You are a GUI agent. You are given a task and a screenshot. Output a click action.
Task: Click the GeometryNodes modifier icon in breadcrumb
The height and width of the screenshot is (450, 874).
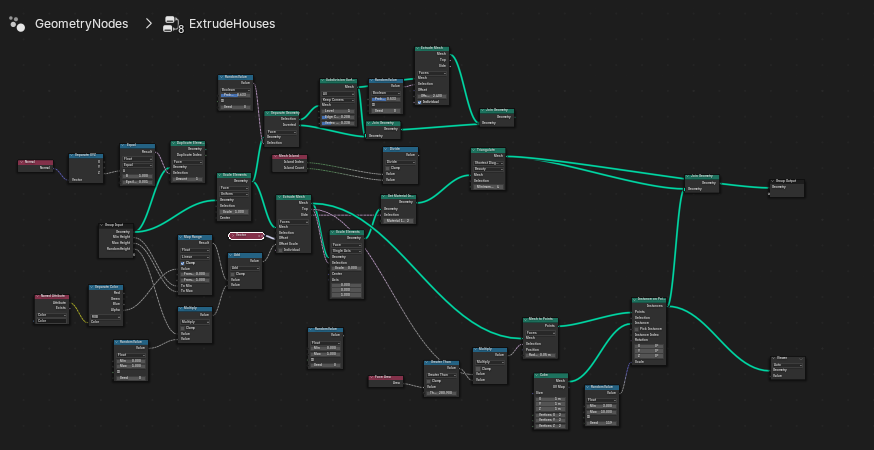(17, 23)
